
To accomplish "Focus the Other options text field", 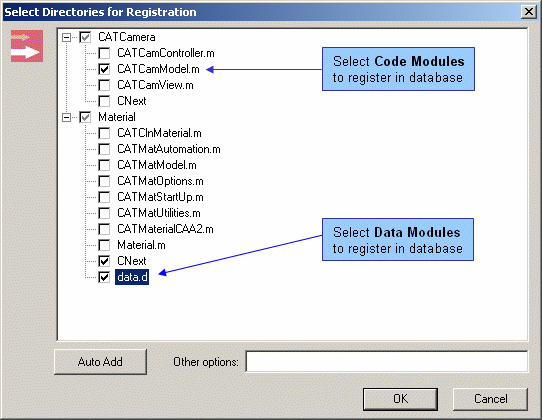I will click(x=387, y=362).
